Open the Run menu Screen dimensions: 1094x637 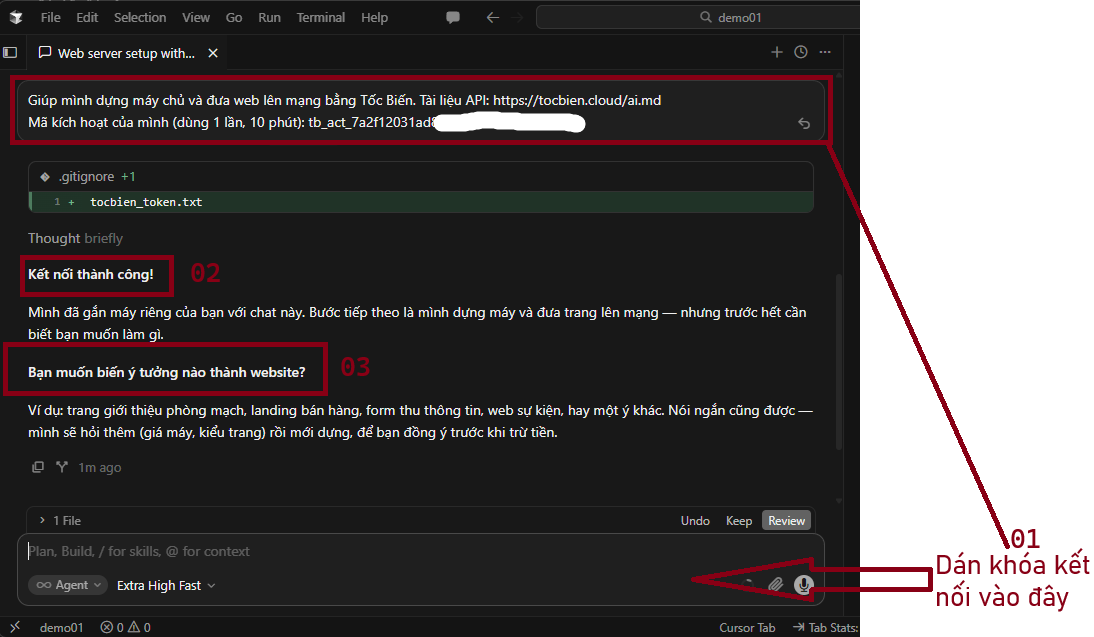(x=269, y=17)
